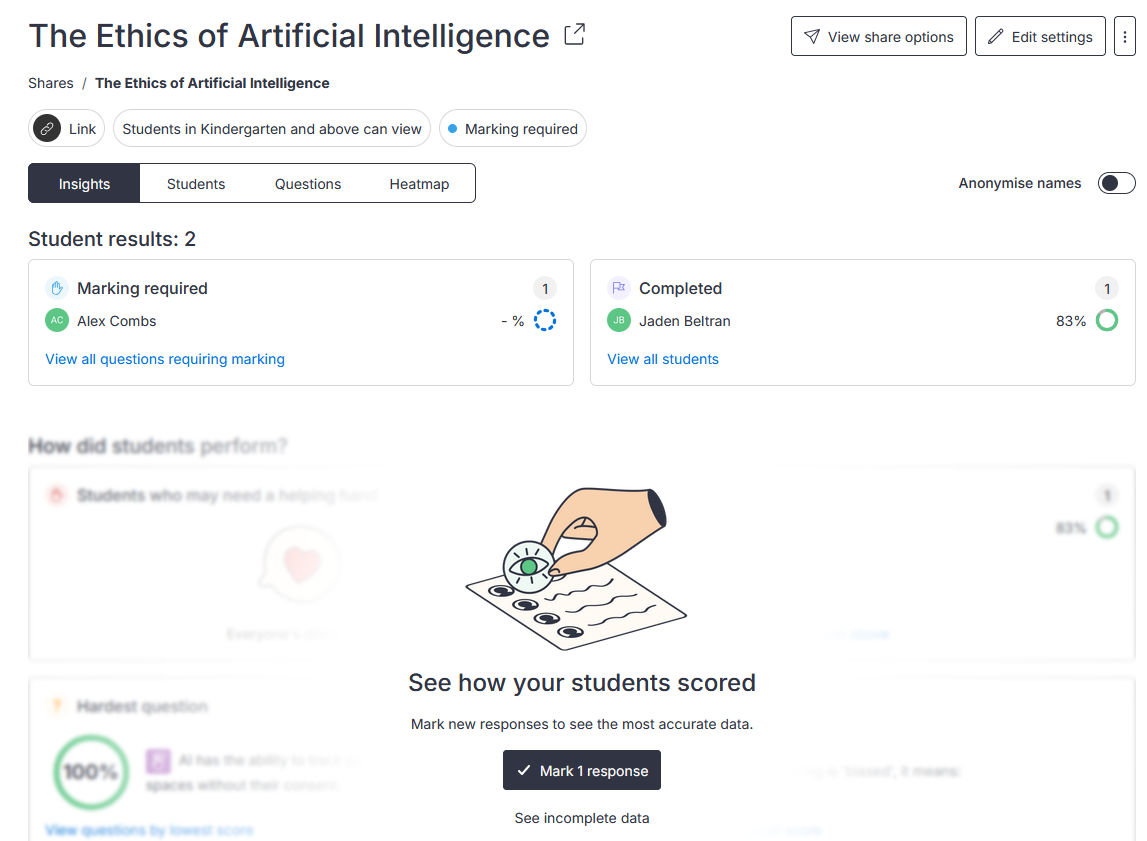Switch to the Questions tab
Viewport: 1147px width, 841px height.
308,184
